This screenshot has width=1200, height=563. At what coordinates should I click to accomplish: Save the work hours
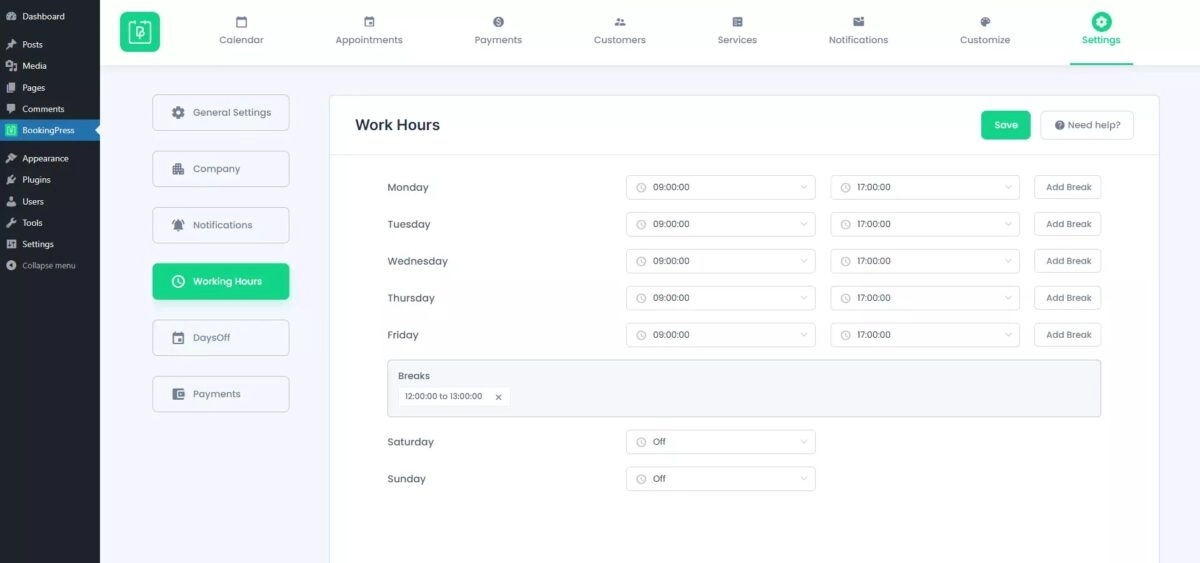coord(1005,125)
